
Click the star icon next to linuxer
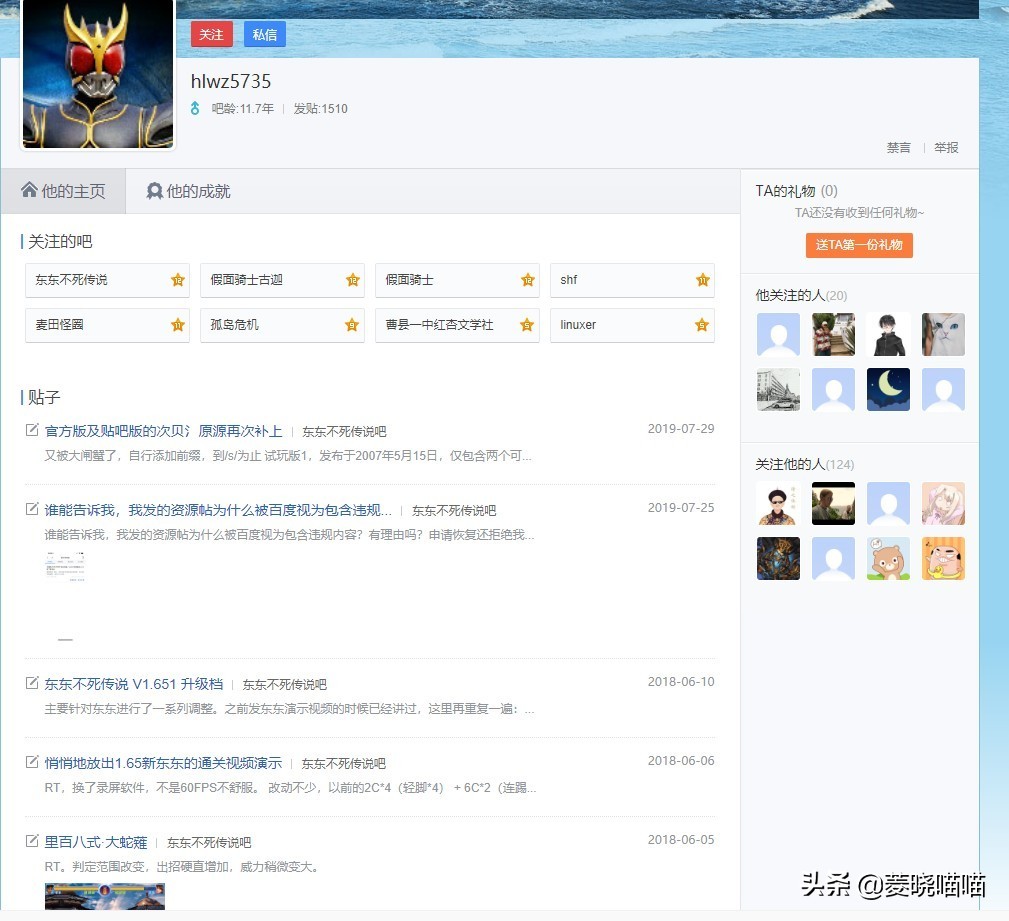pyautogui.click(x=702, y=325)
